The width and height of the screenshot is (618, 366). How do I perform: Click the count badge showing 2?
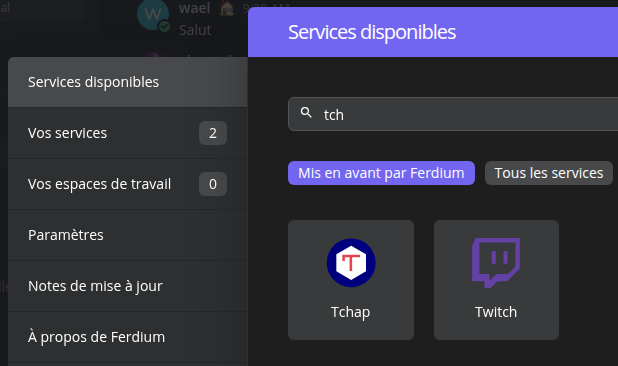tap(213, 133)
